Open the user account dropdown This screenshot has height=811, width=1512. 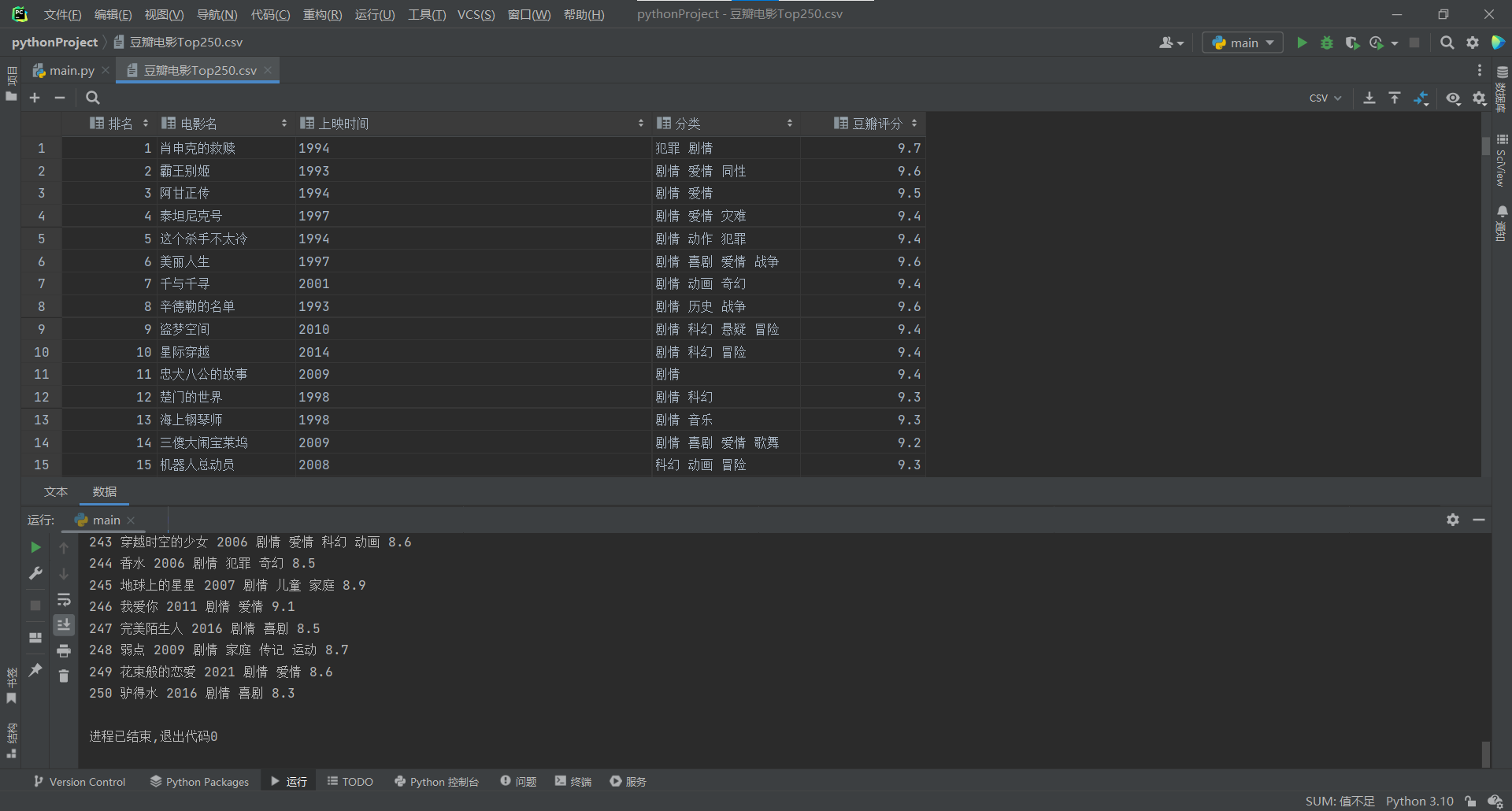pos(1171,43)
